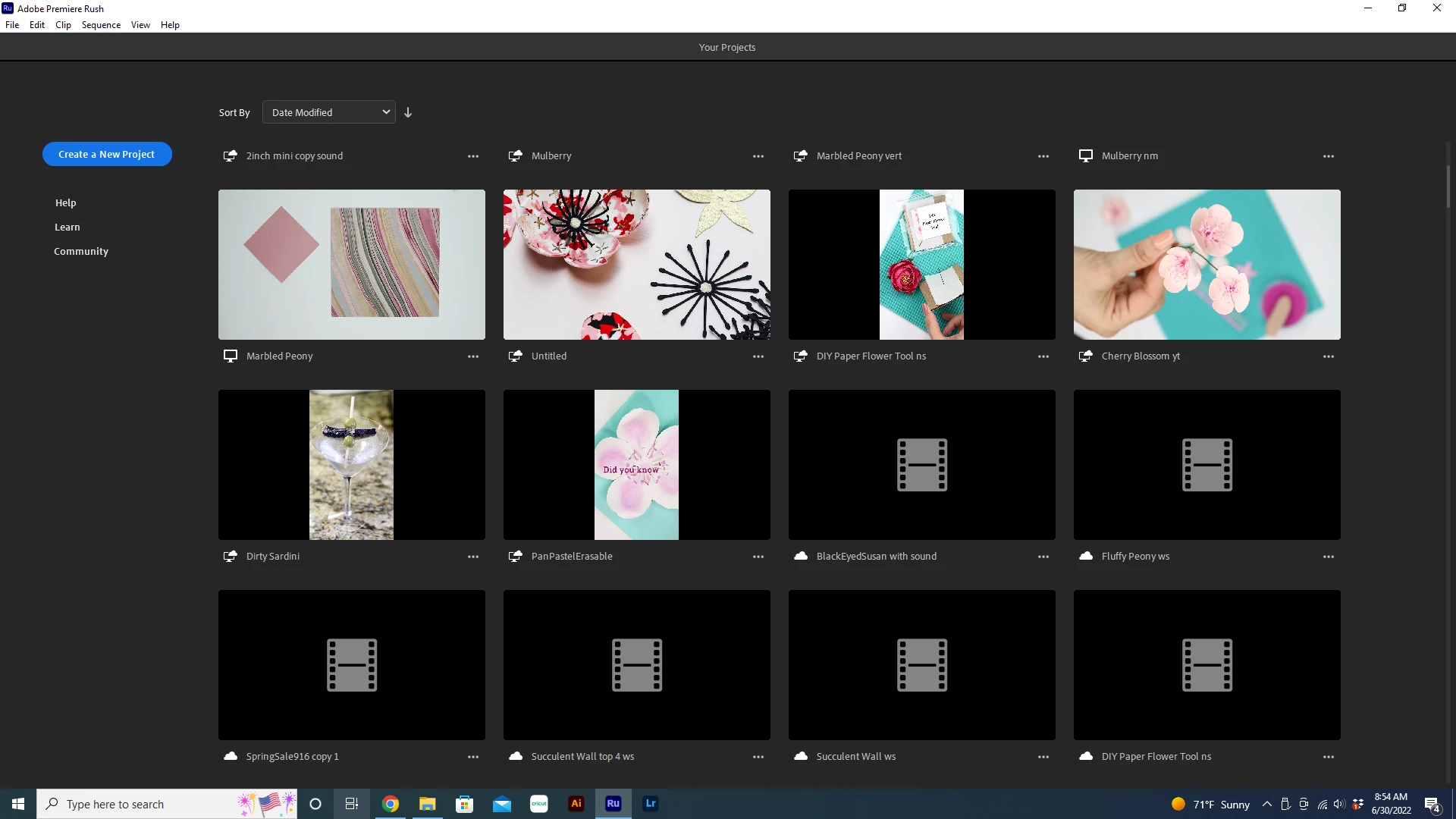This screenshot has height=819, width=1456.
Task: Launch Lightroom from the taskbar
Action: (650, 804)
